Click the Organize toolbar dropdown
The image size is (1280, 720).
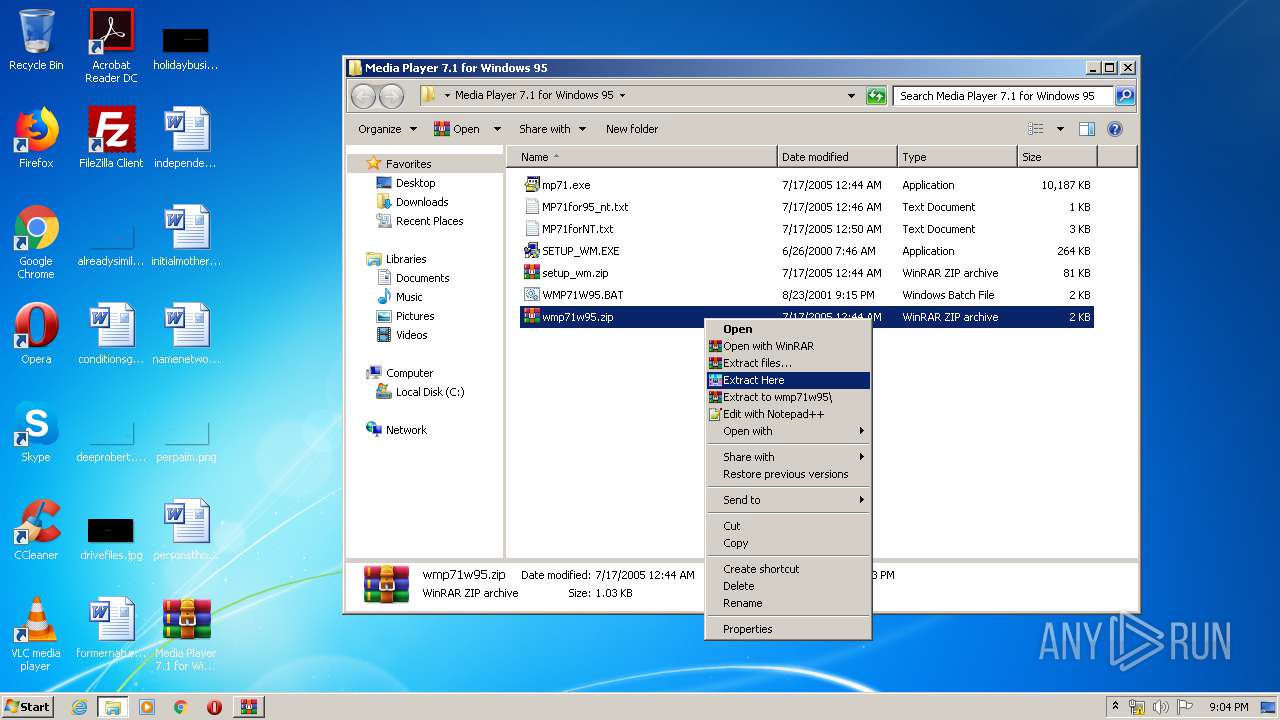coord(387,129)
